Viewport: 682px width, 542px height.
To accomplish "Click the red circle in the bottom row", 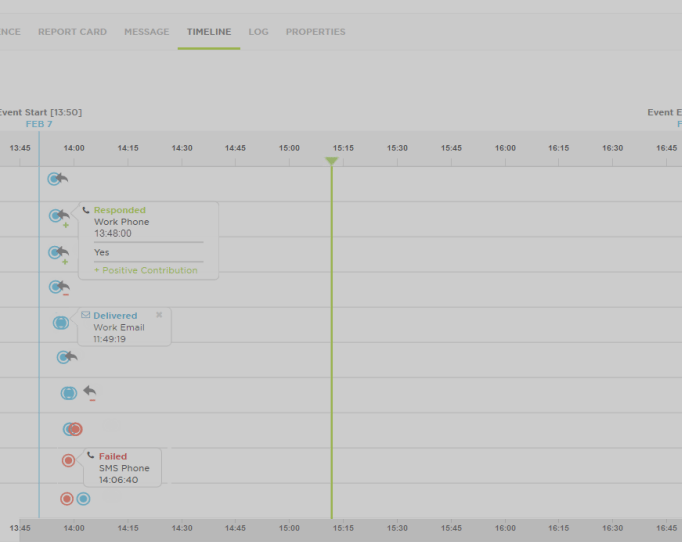I will click(67, 499).
